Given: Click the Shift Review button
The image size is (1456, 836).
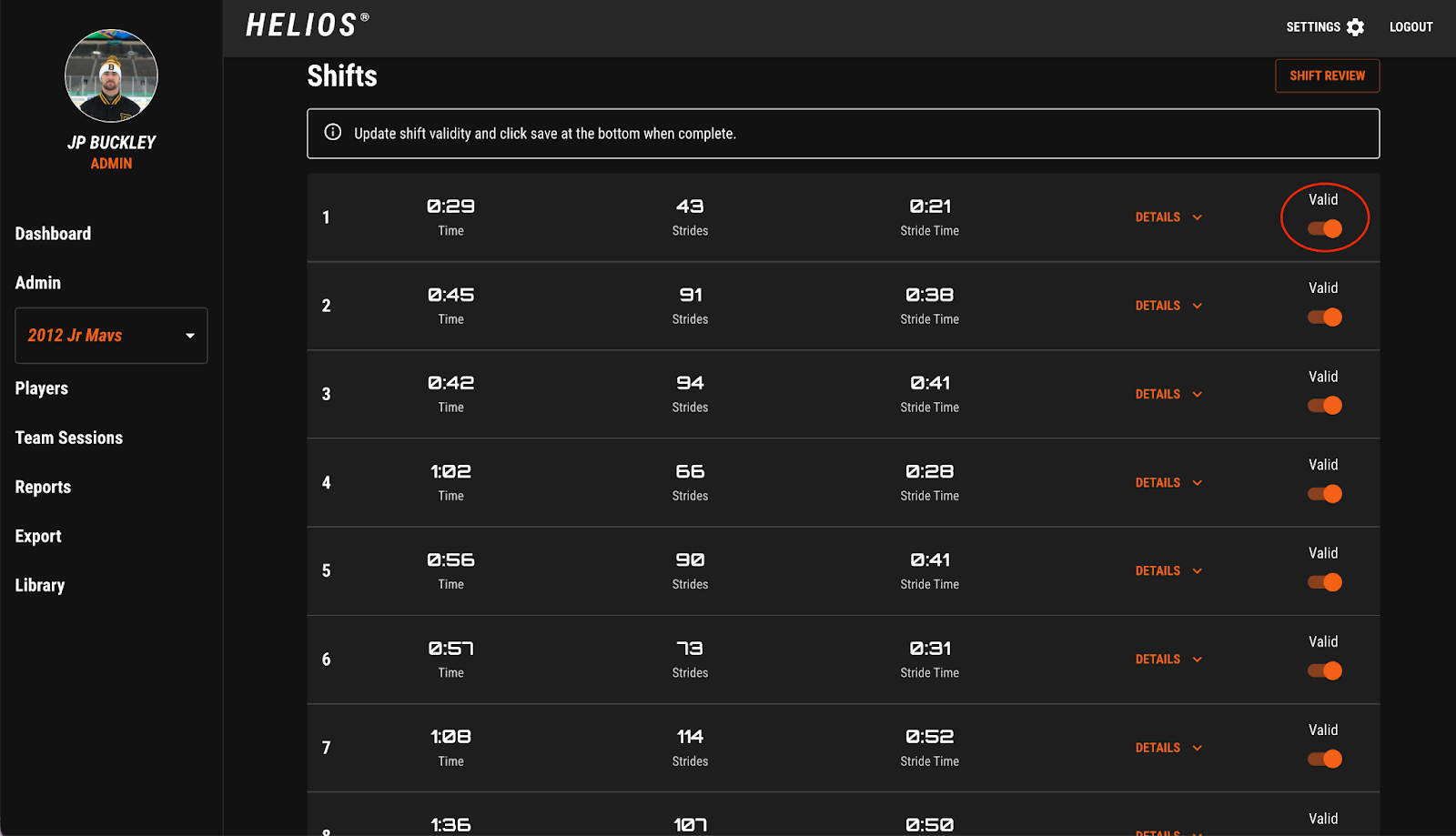Looking at the screenshot, I should click(x=1327, y=76).
